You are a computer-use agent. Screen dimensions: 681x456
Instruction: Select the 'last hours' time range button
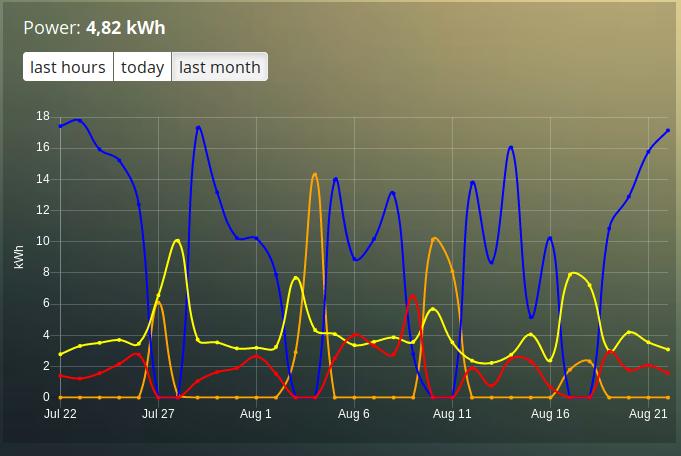tap(68, 67)
